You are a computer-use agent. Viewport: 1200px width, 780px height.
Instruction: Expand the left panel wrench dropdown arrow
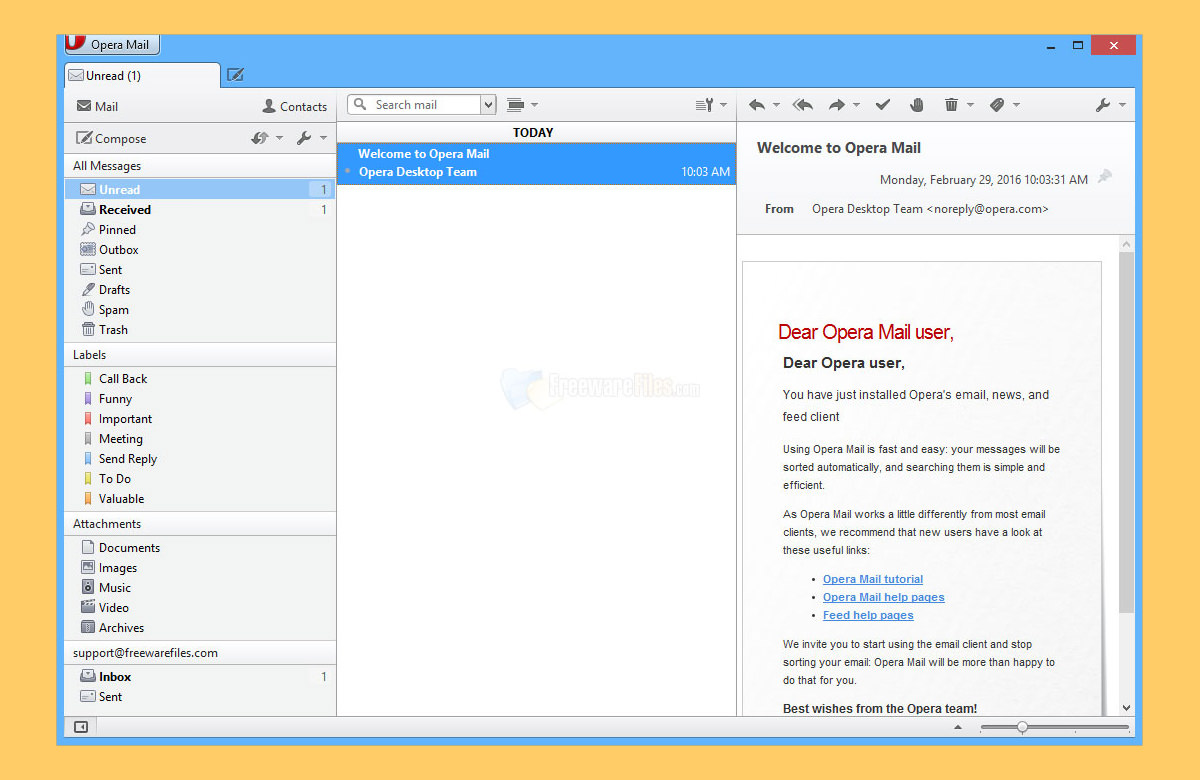(323, 139)
